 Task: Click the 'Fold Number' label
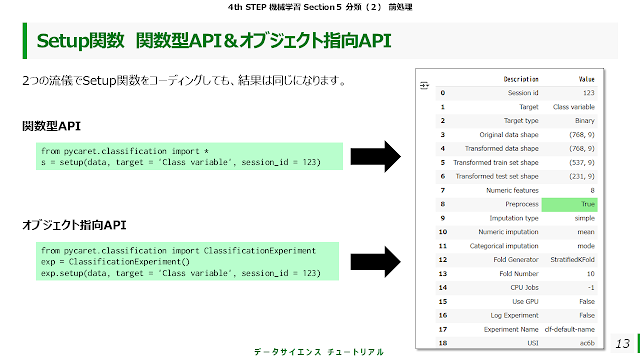pyautogui.click(x=519, y=273)
